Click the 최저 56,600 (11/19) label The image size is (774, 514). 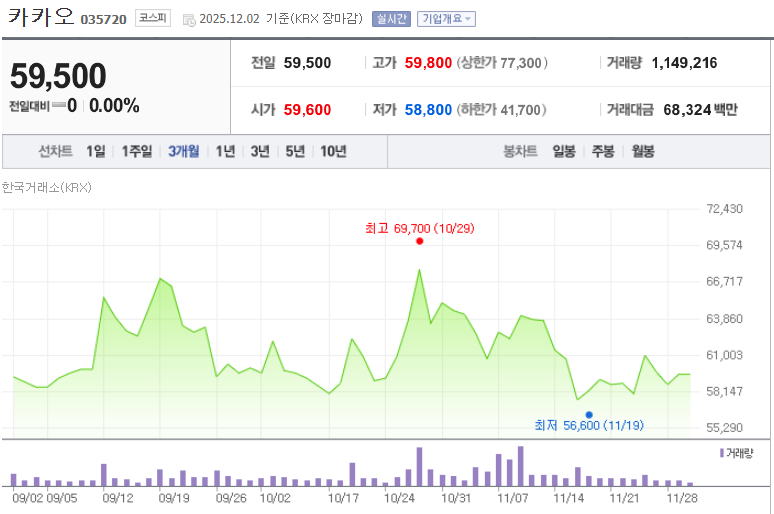[x=589, y=426]
